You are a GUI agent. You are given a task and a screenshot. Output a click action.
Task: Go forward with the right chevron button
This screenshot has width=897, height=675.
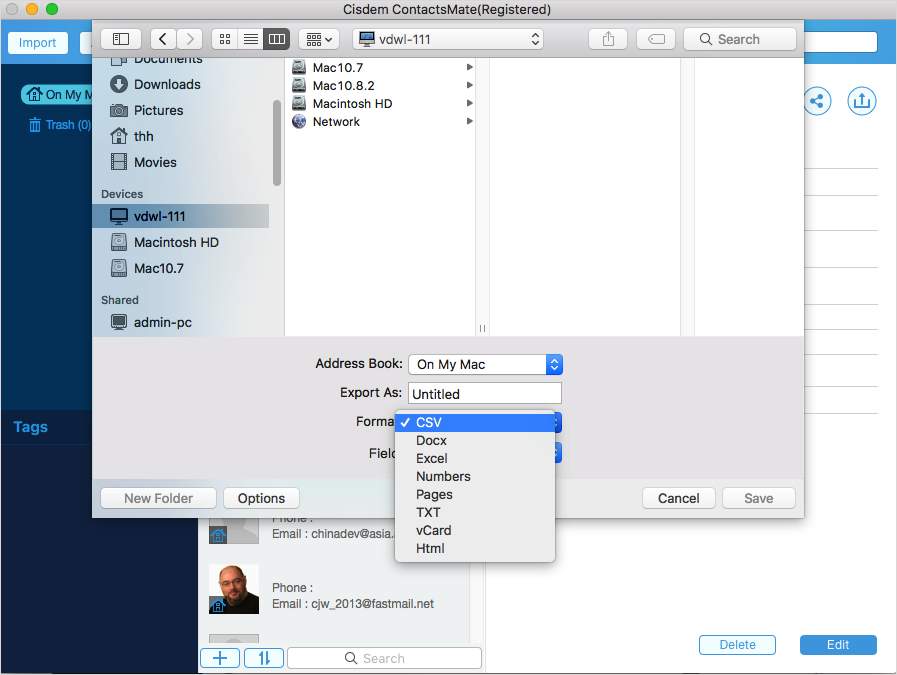coord(189,39)
